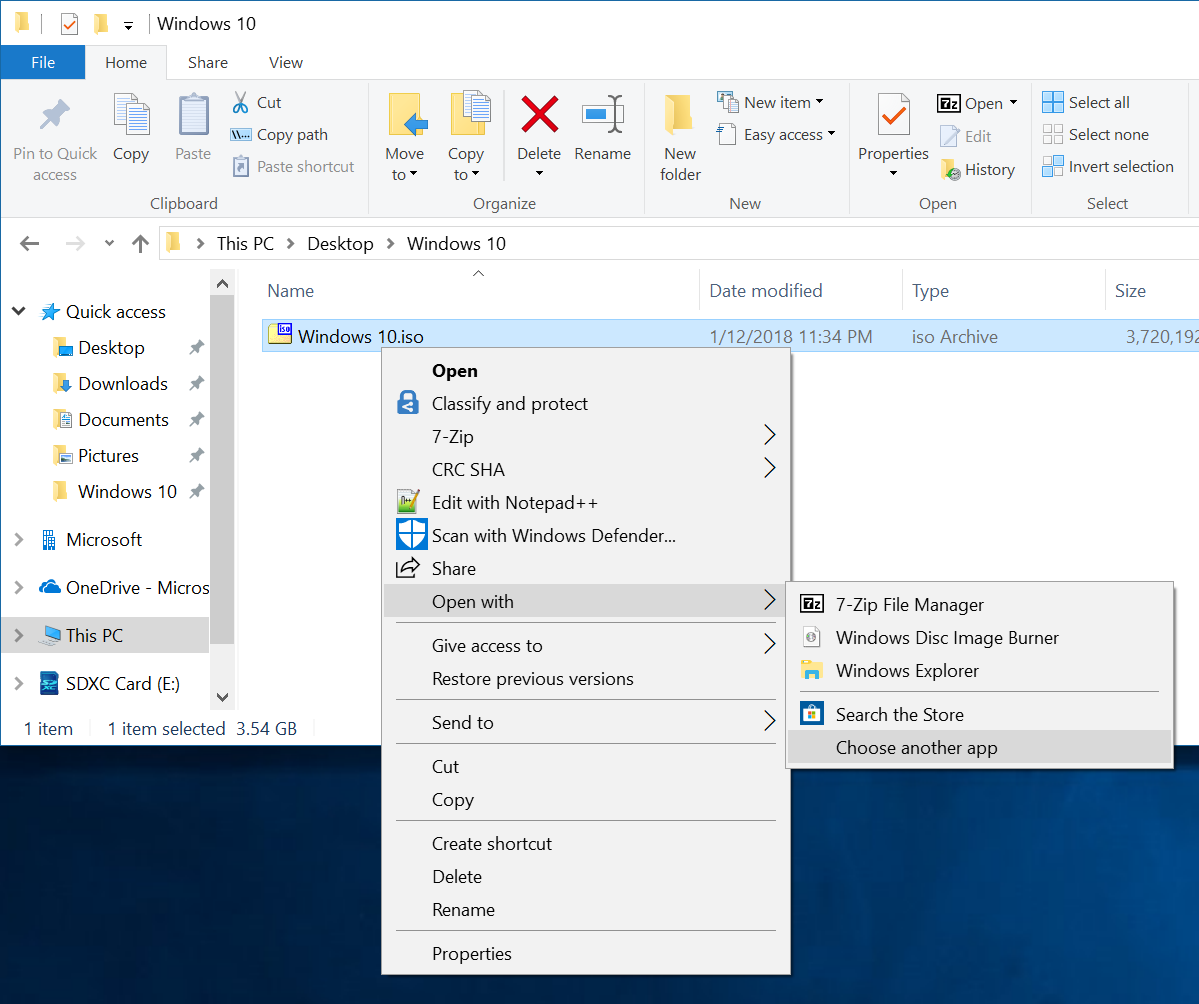
Task: Click the red Delete icon in ribbon
Action: (x=539, y=115)
